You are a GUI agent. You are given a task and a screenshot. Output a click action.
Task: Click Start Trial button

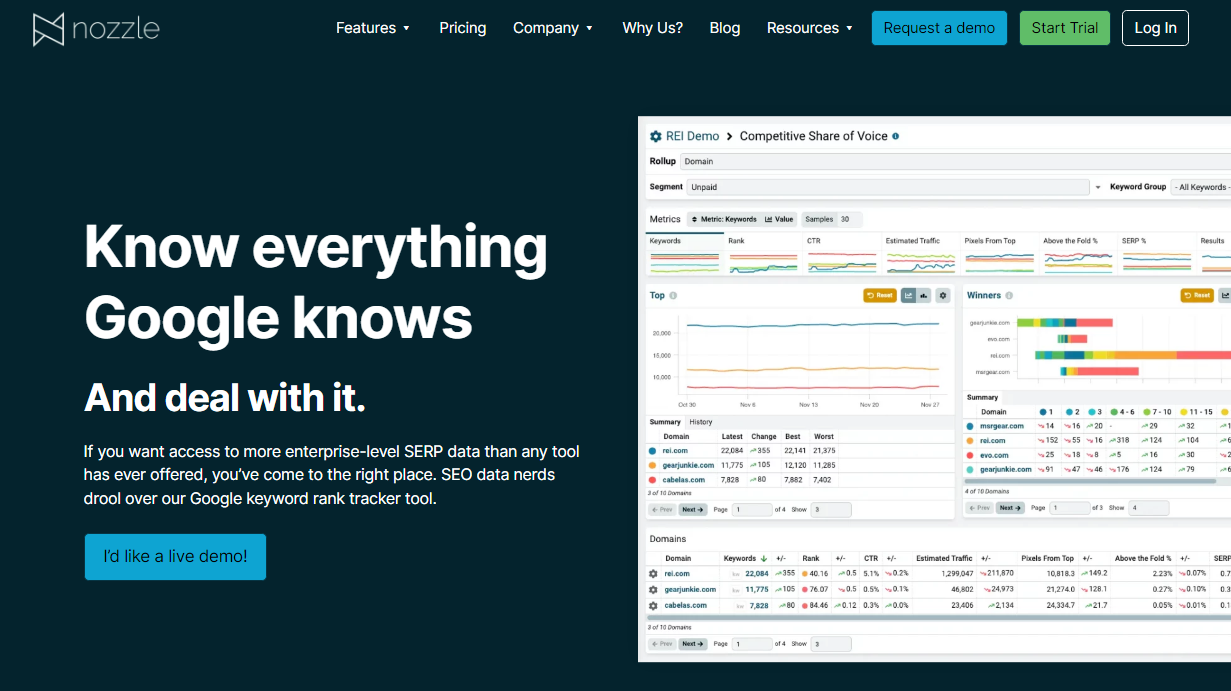point(1065,28)
